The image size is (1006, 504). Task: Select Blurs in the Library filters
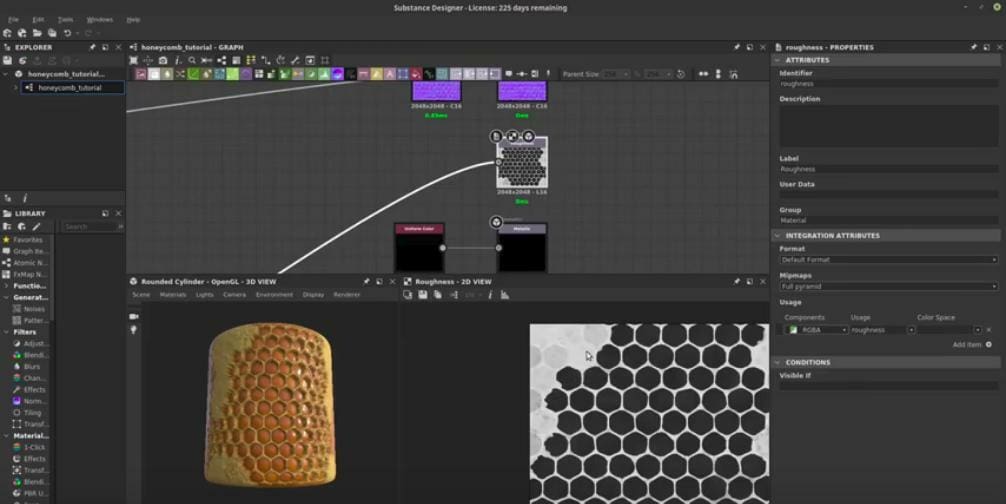tap(31, 367)
